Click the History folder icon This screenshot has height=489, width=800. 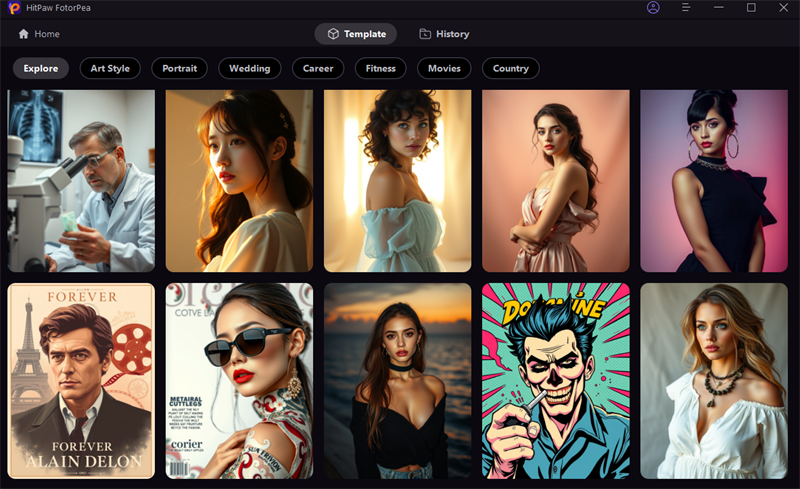[x=425, y=34]
